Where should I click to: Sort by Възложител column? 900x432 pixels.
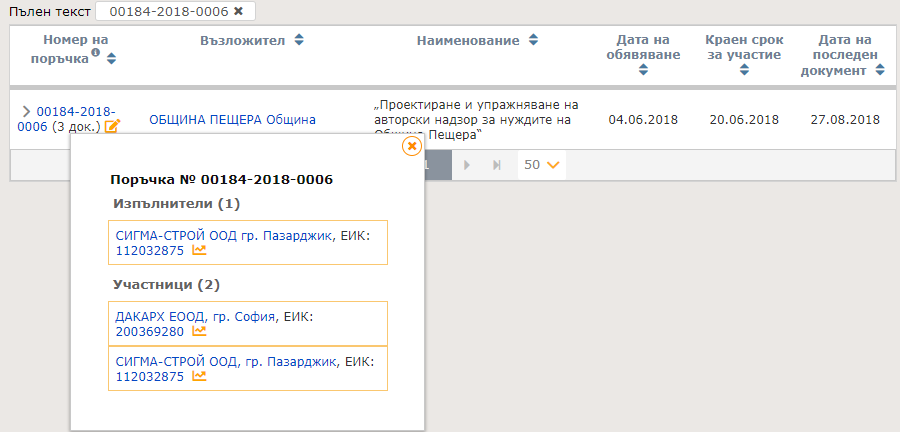click(300, 40)
